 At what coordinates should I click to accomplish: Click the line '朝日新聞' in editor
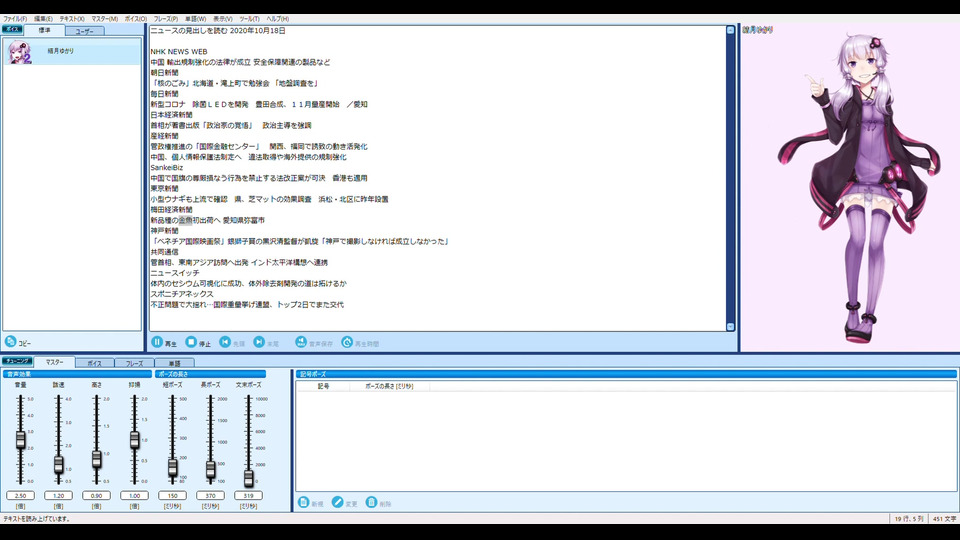(164, 72)
